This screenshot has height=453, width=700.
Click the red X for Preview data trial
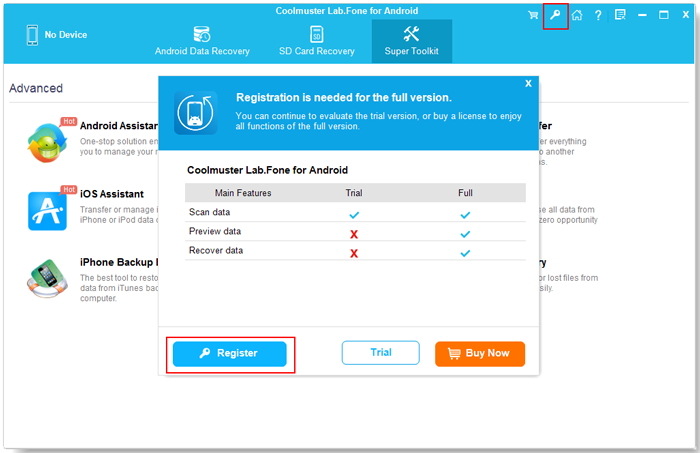click(x=354, y=234)
